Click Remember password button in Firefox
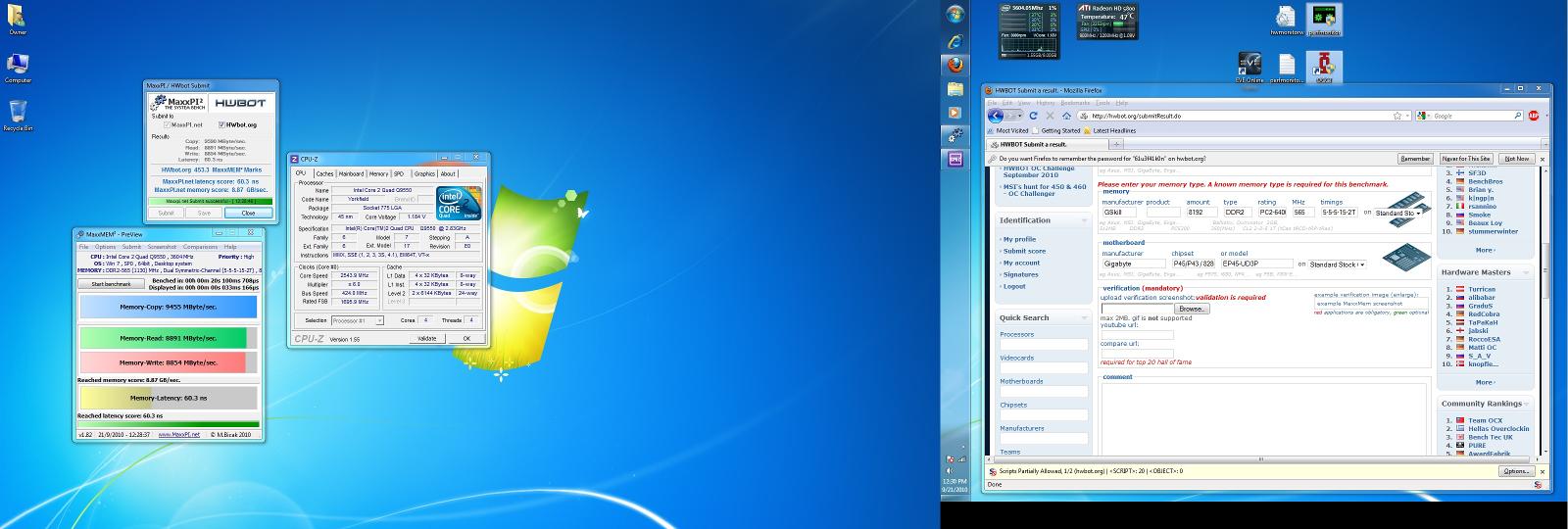Screen dimensions: 1568x529 1415,159
